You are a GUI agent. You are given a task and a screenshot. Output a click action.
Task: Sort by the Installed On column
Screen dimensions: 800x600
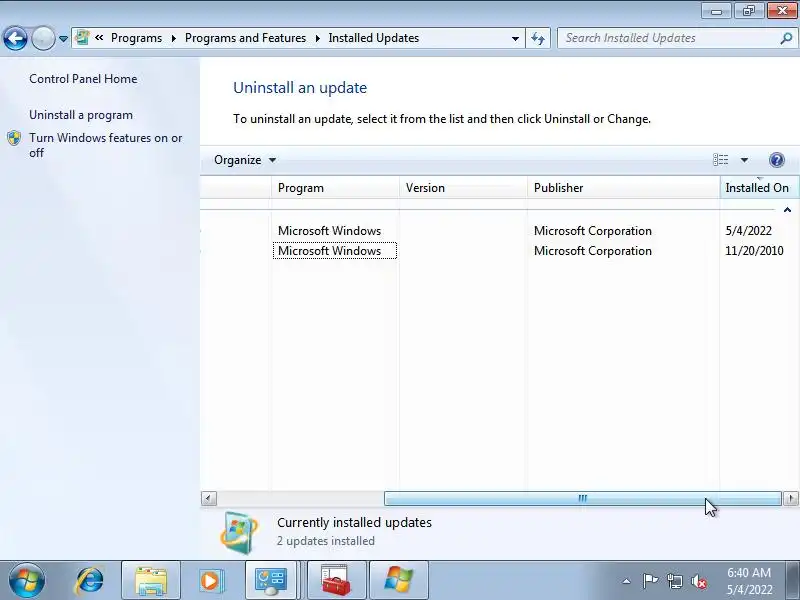pos(759,188)
